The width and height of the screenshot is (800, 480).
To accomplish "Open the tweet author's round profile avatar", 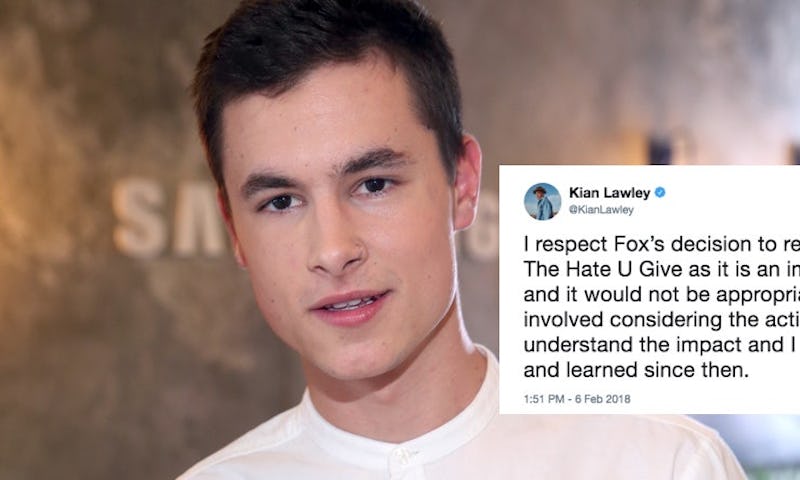I will point(542,201).
